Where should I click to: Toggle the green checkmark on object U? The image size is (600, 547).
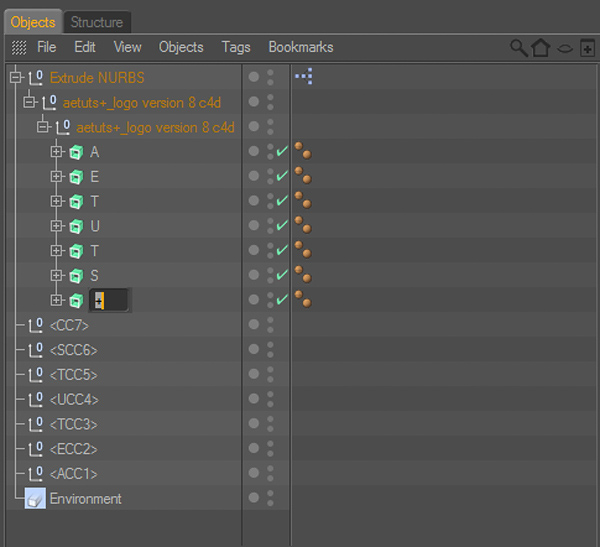(282, 225)
